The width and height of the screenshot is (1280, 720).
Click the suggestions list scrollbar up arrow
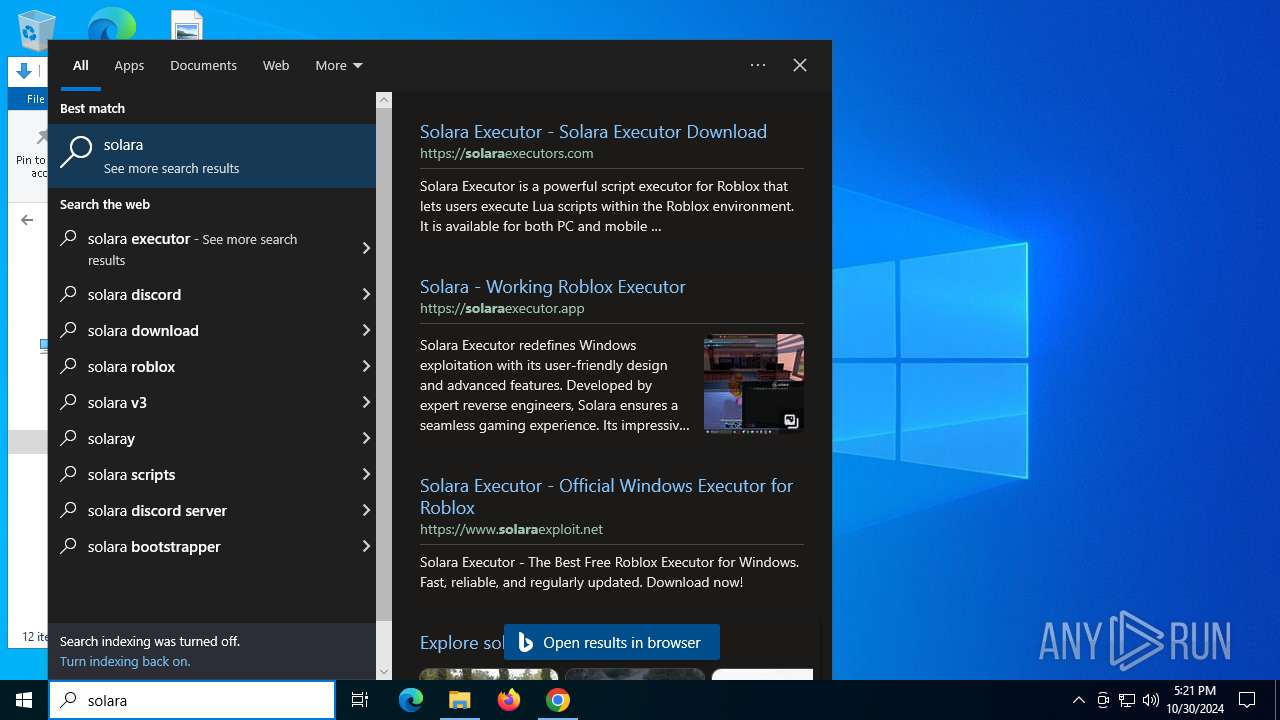pyautogui.click(x=384, y=100)
